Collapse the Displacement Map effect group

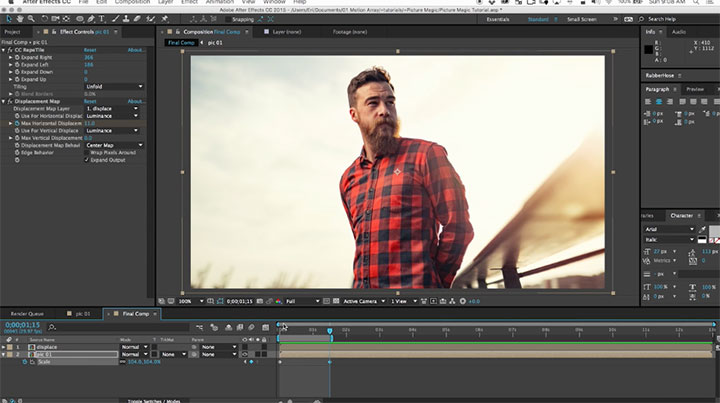(4, 101)
